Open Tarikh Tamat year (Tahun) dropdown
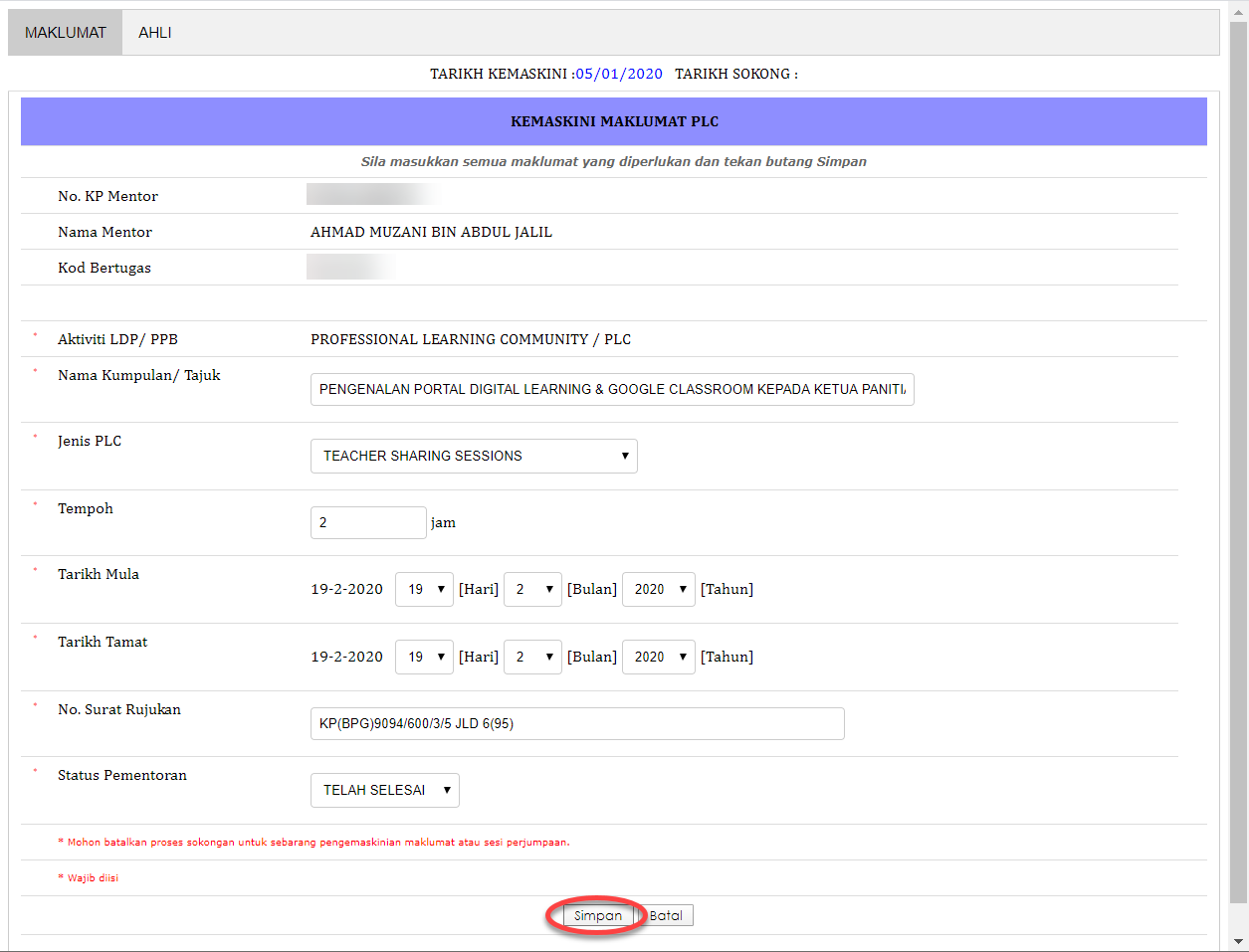Screen dimensions: 1249x952 pyautogui.click(x=659, y=657)
